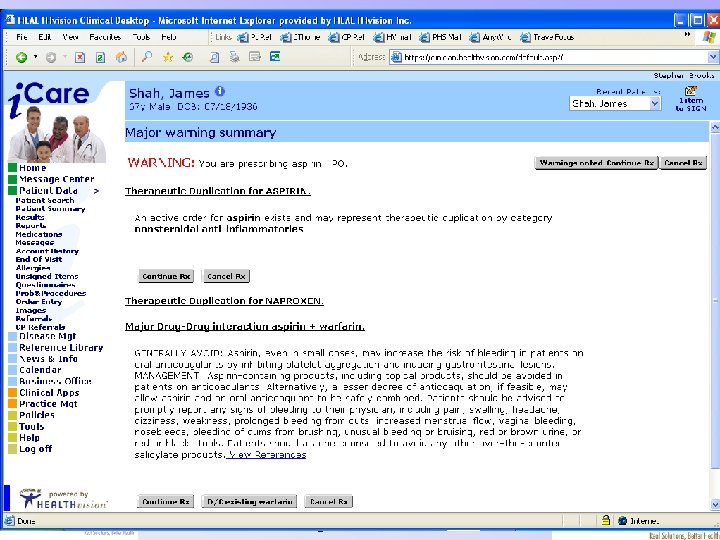The image size is (720, 540).
Task: Click the page scrollbar up arrow
Action: tap(715, 127)
